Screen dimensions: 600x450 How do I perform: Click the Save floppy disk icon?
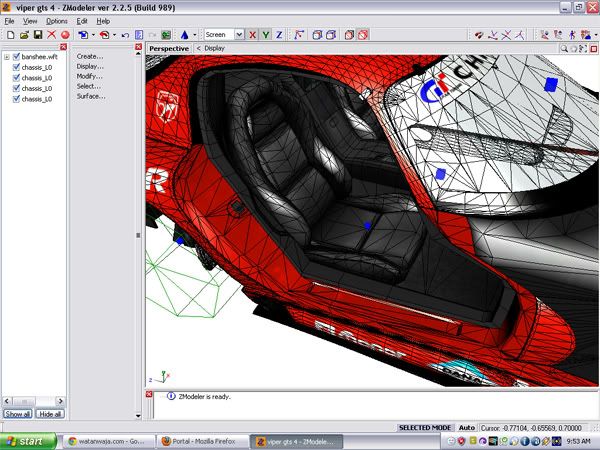click(x=37, y=35)
